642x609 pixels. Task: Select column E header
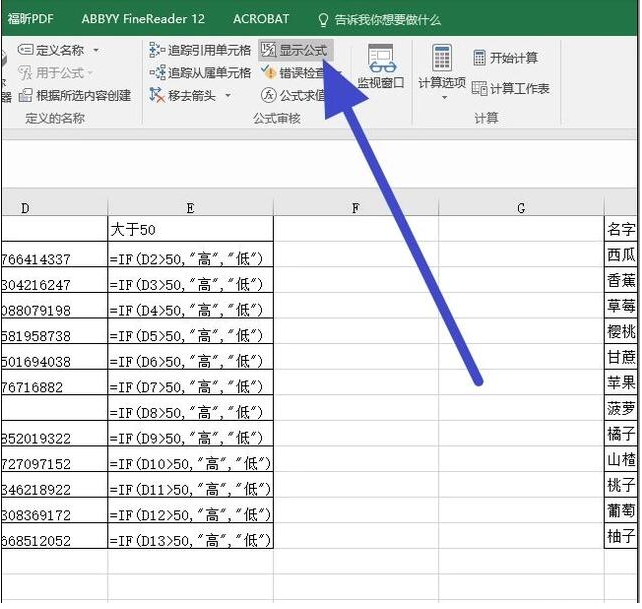[190, 208]
